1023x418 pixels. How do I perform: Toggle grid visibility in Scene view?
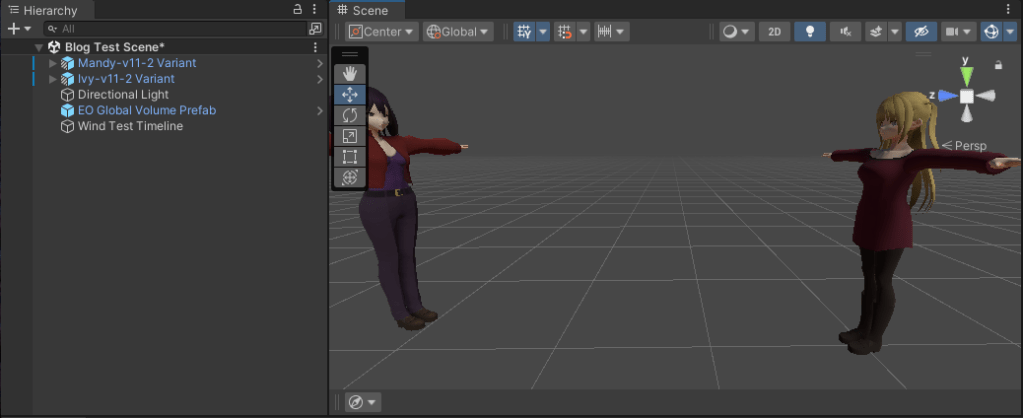point(524,31)
